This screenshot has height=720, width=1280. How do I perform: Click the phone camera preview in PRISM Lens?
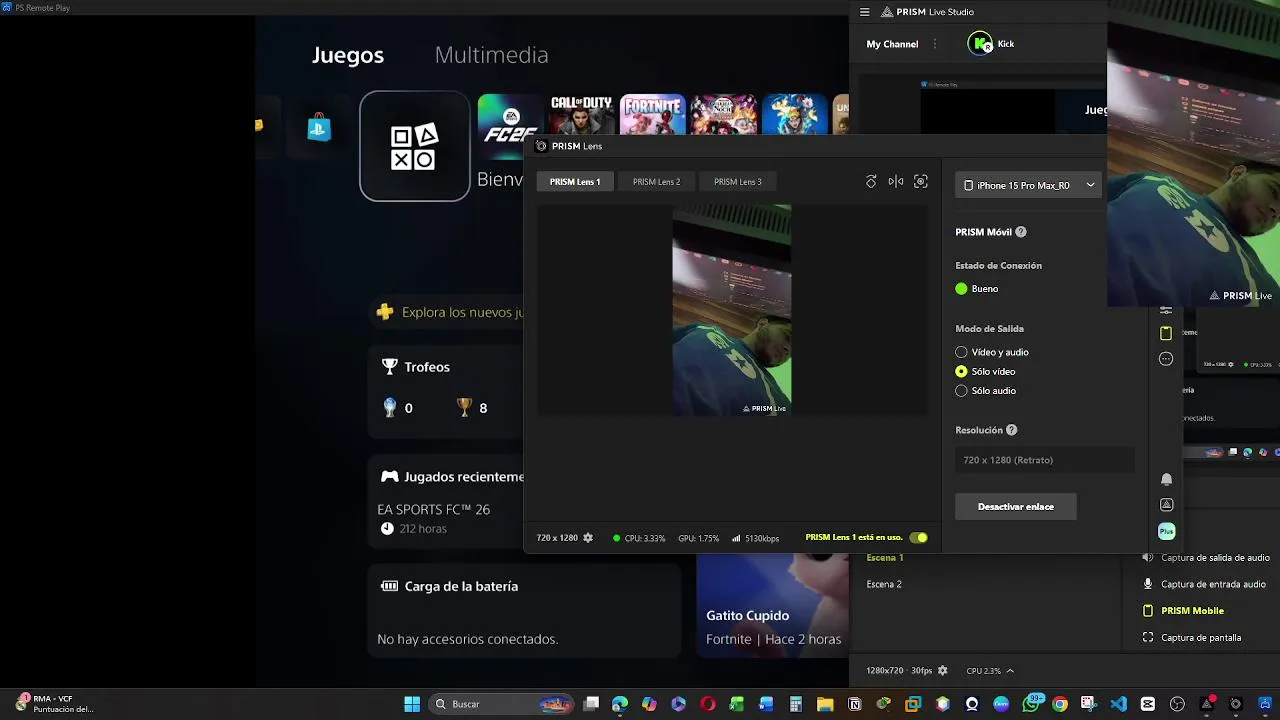(x=732, y=310)
